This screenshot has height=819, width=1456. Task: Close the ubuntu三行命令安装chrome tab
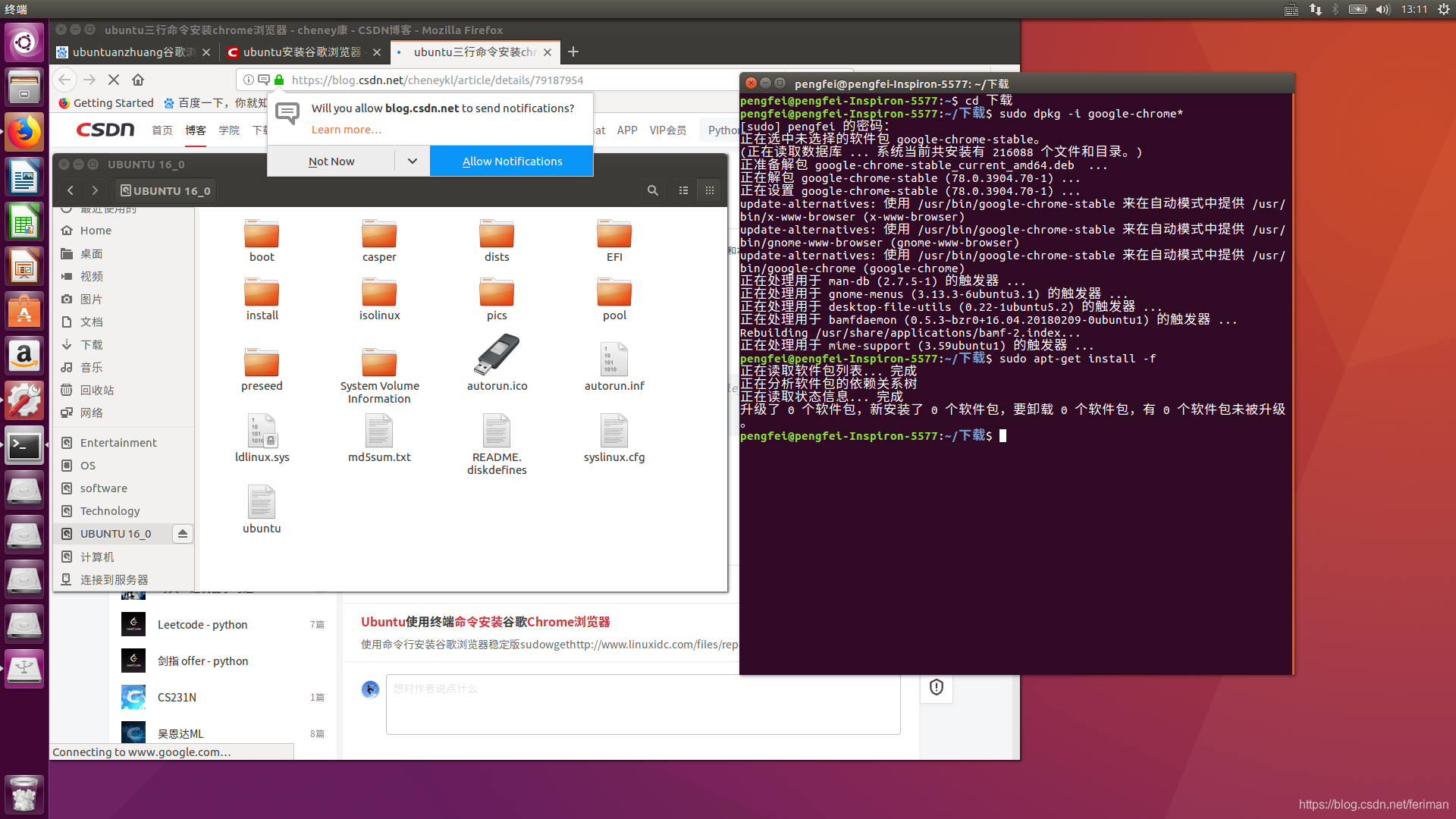548,52
